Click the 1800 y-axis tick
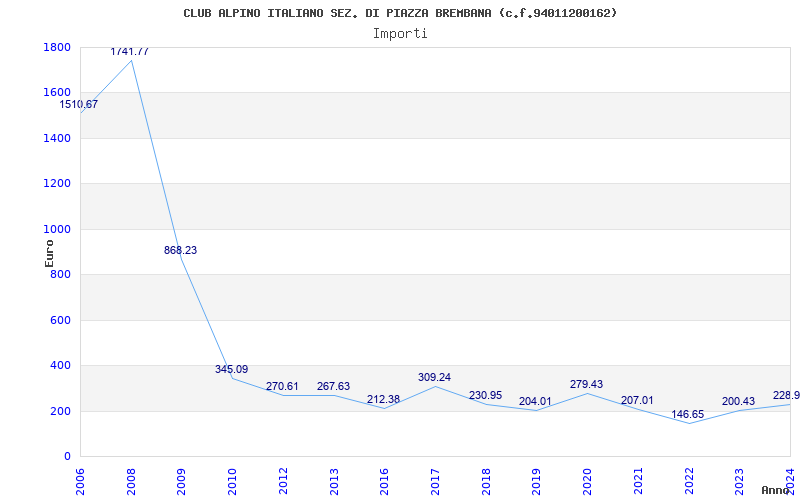The height and width of the screenshot is (500, 800). [x=57, y=47]
